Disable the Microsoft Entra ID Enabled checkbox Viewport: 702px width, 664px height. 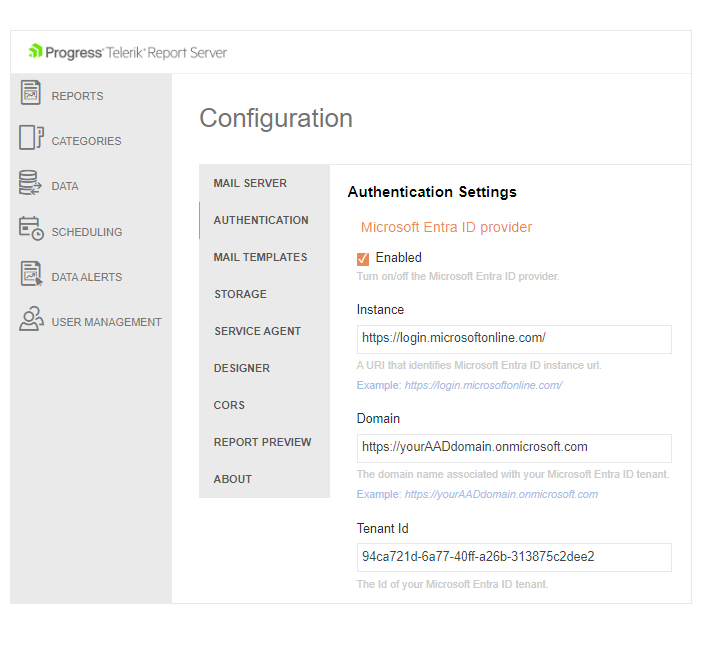point(363,259)
